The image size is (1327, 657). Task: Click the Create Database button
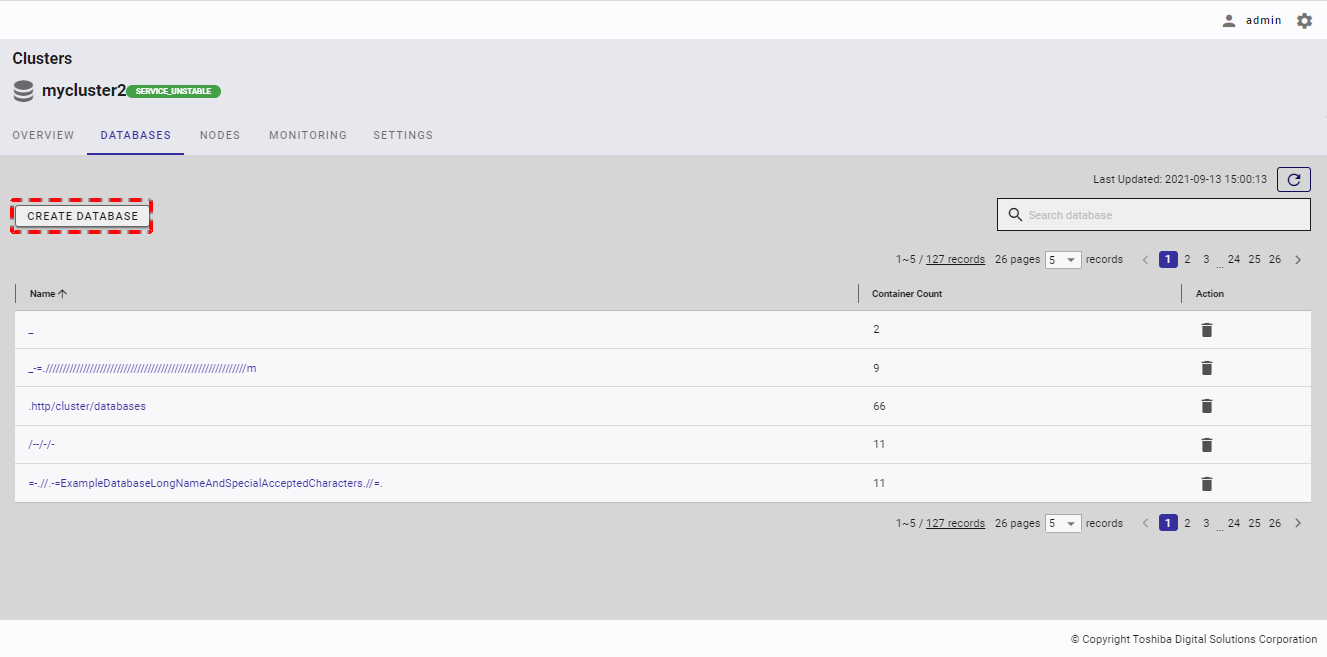tap(82, 216)
